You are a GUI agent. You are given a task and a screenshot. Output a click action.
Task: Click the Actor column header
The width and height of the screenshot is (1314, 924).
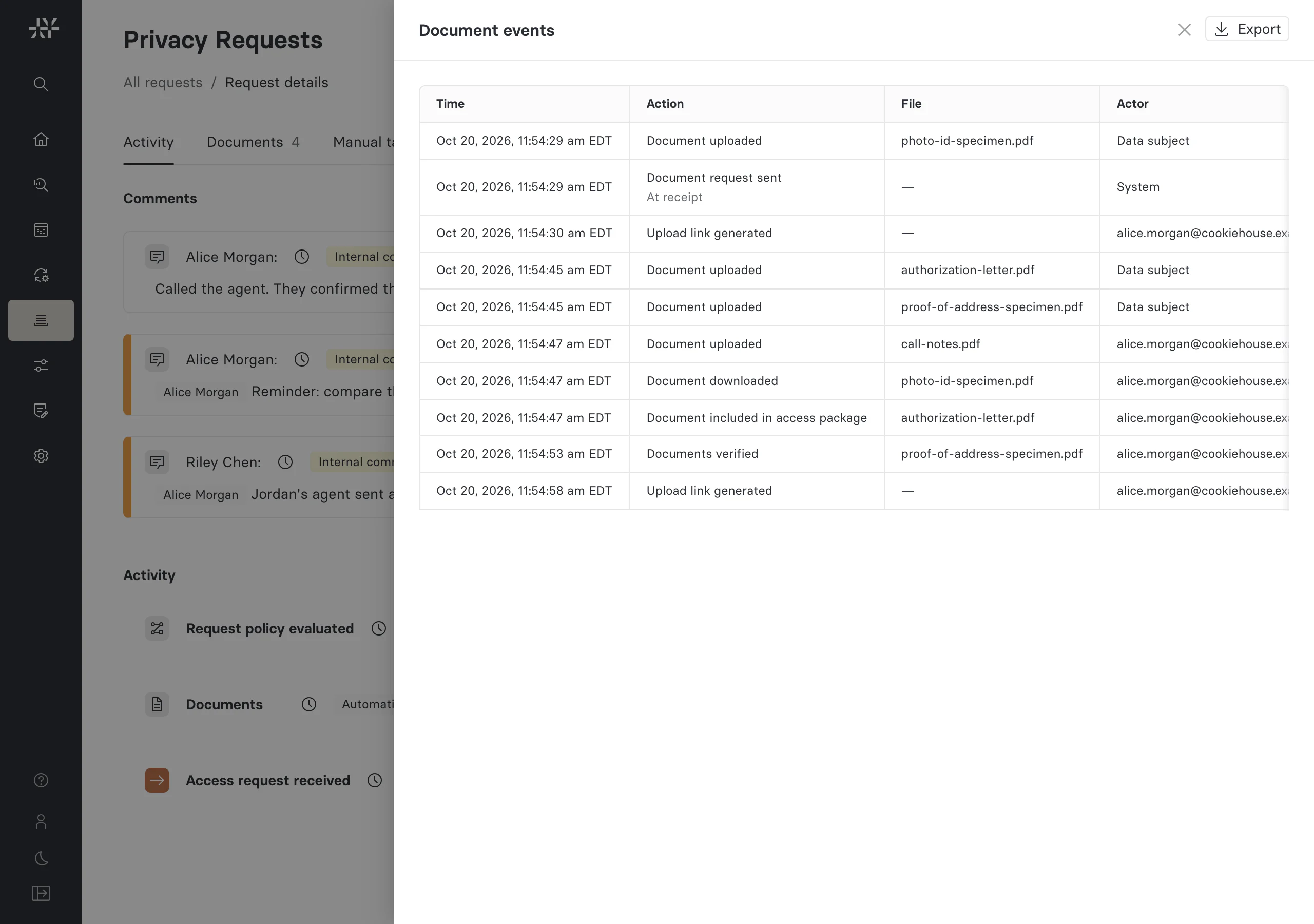(1194, 104)
